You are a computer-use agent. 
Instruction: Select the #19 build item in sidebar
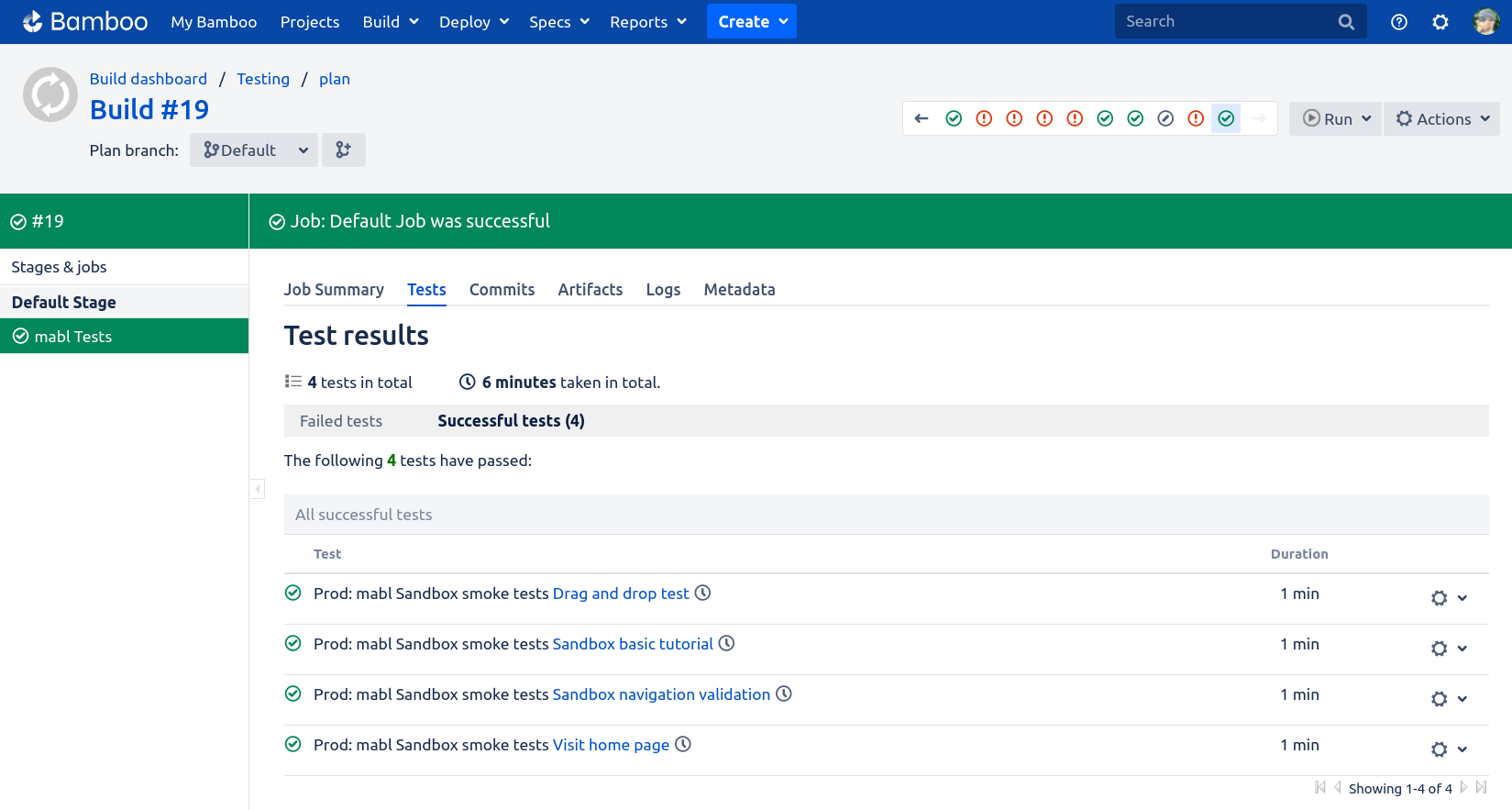[124, 221]
